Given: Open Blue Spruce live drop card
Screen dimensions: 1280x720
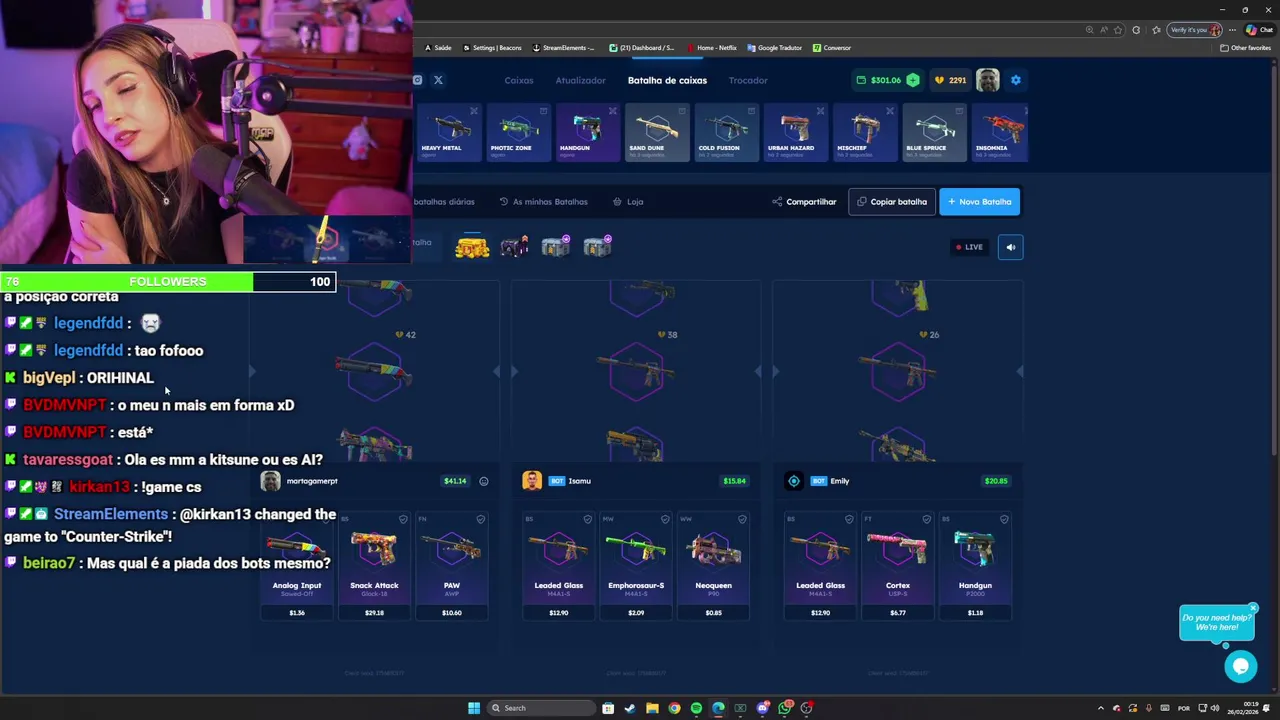Looking at the screenshot, I should [934, 132].
